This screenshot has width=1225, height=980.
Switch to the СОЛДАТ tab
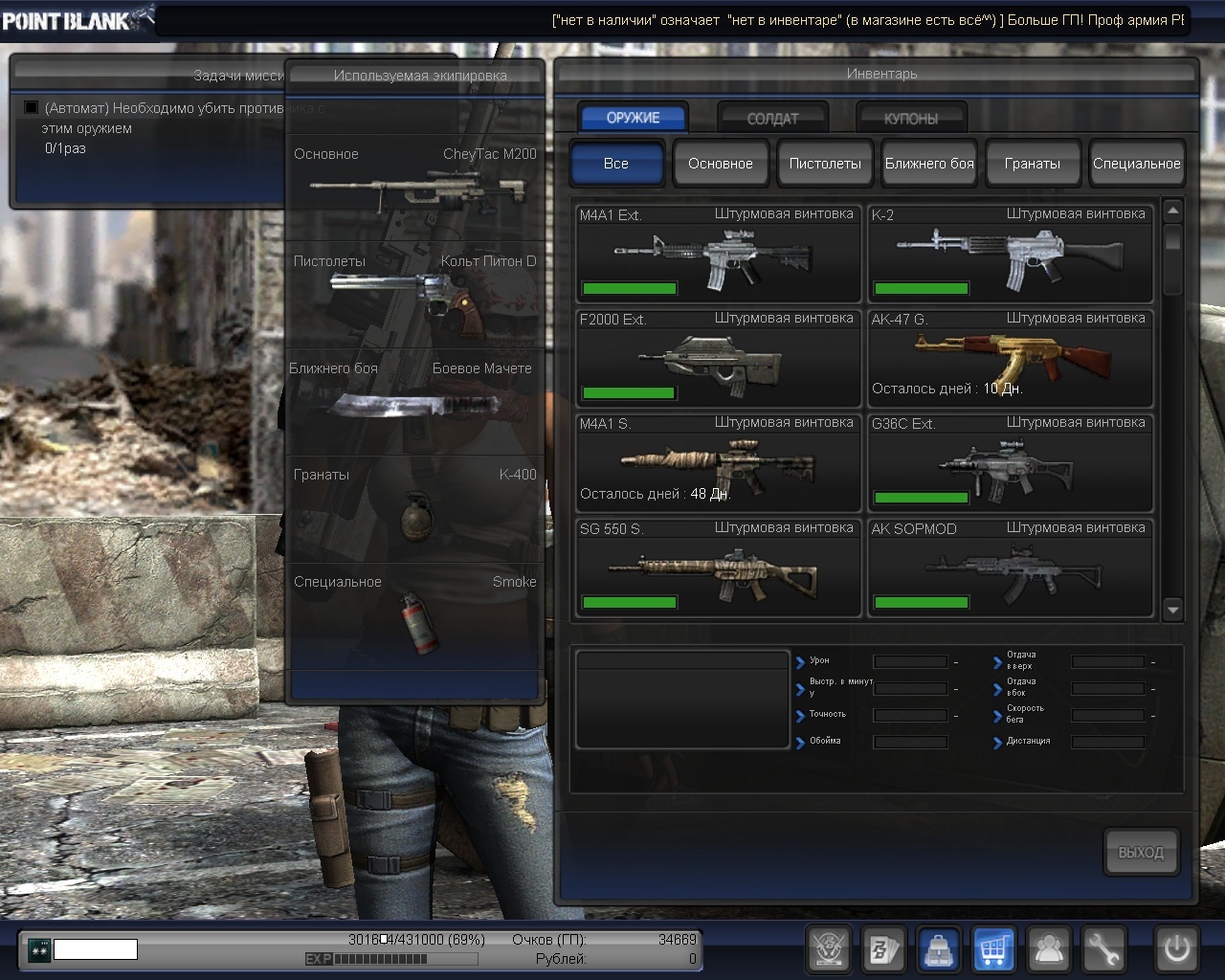(772, 119)
